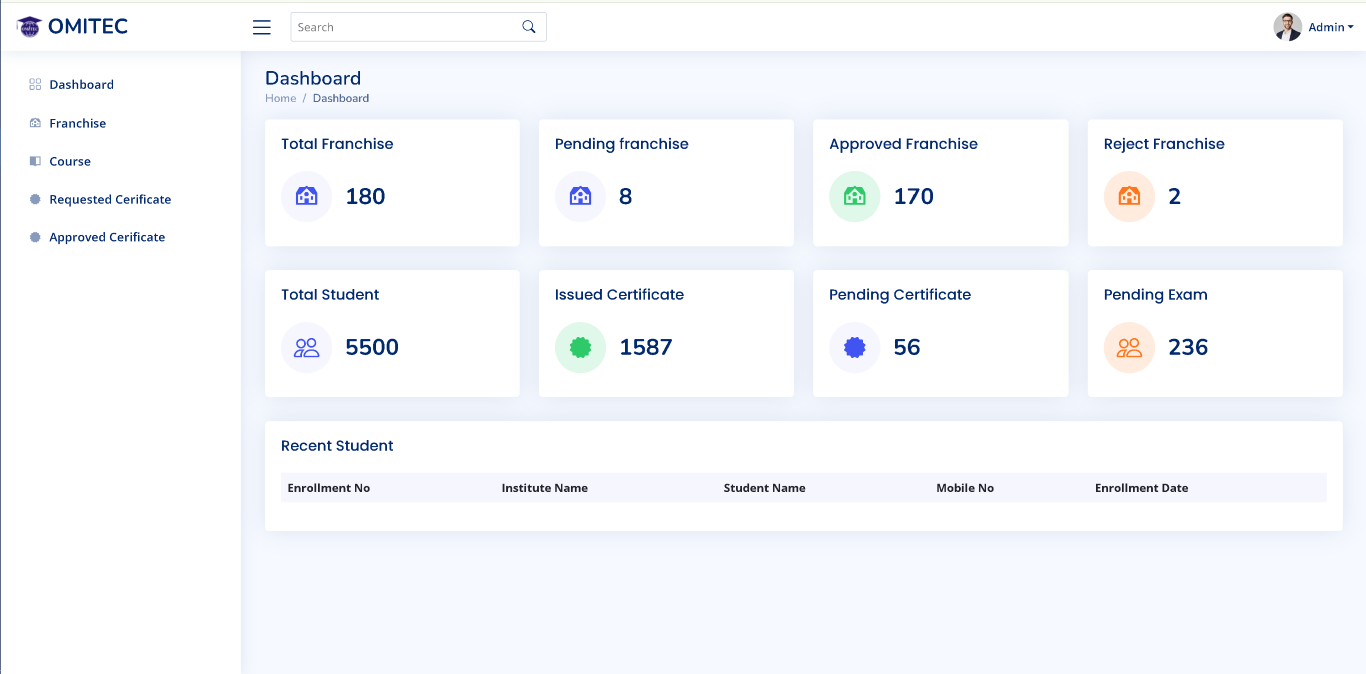Click the green Approved Franchise icon
The height and width of the screenshot is (674, 1366).
pos(854,196)
